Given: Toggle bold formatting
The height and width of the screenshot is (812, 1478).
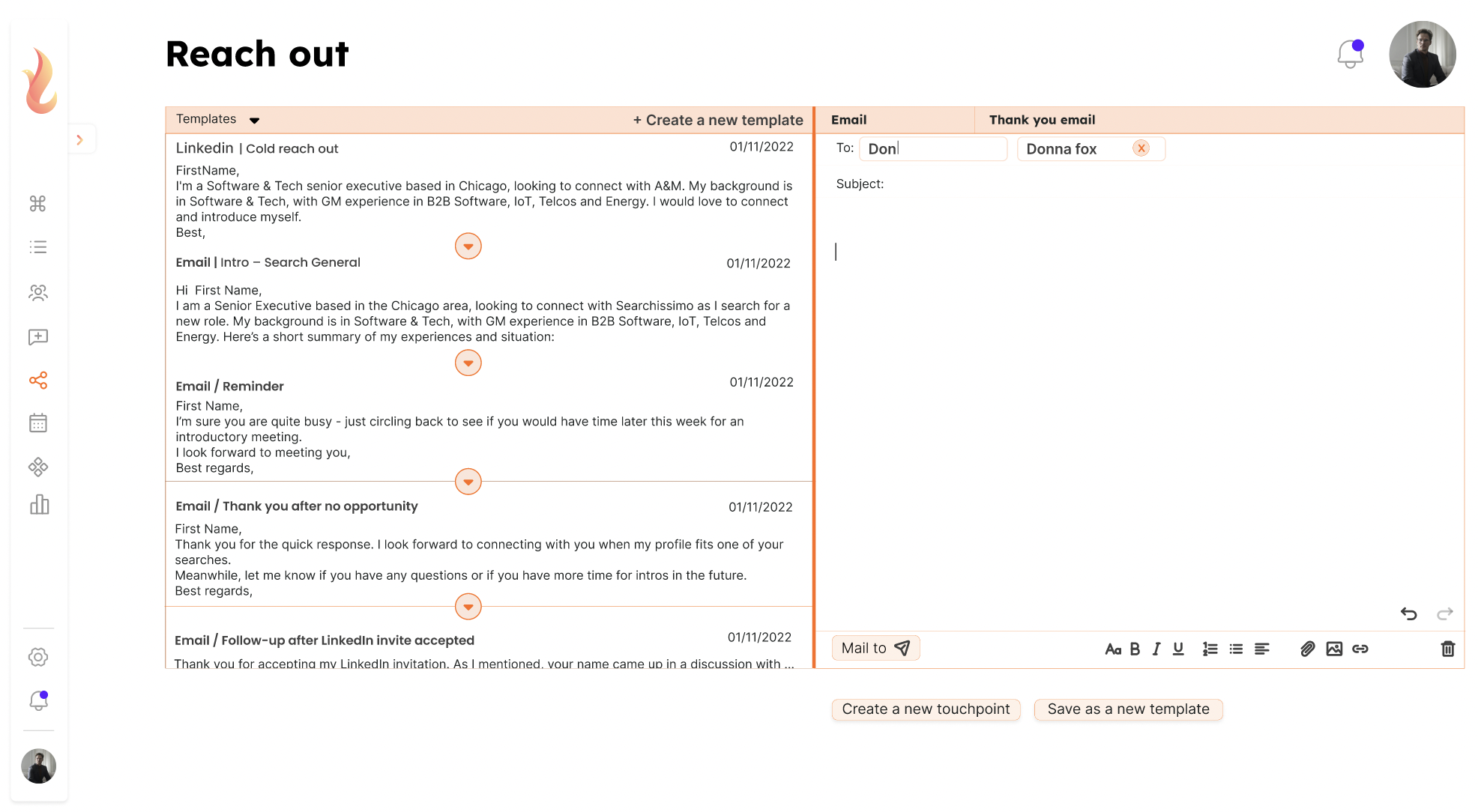Looking at the screenshot, I should tap(1135, 649).
